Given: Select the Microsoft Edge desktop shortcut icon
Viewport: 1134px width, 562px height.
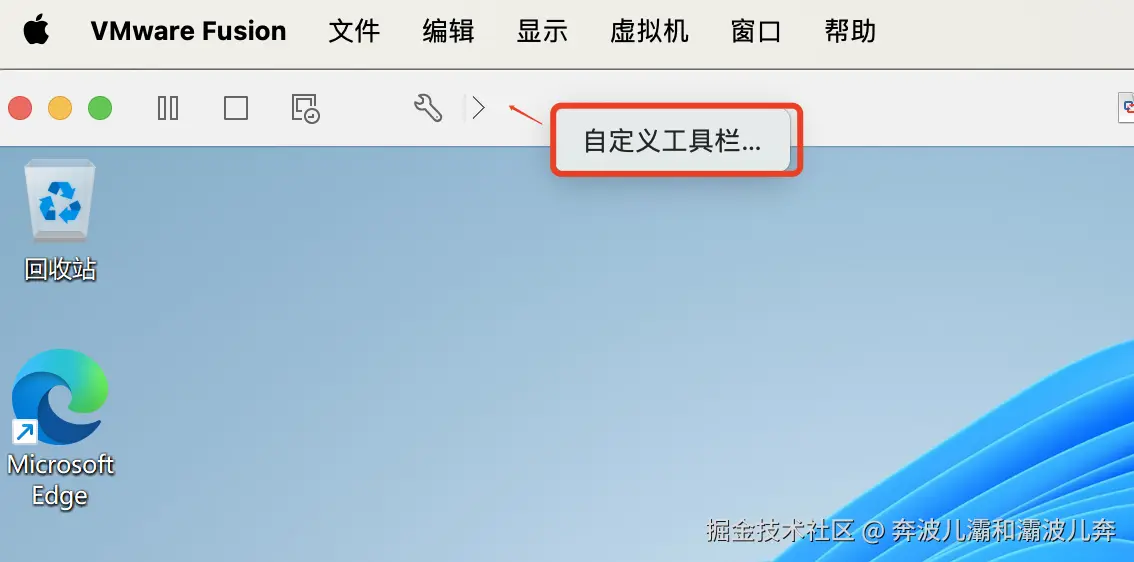Looking at the screenshot, I should click(x=61, y=428).
